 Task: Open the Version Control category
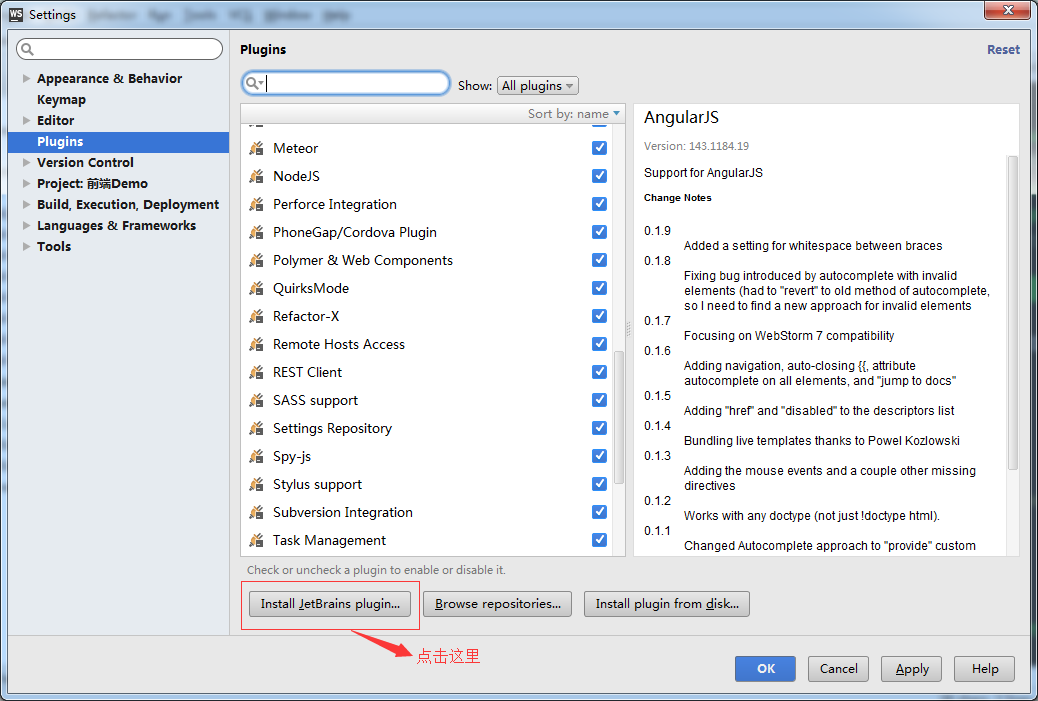[85, 162]
